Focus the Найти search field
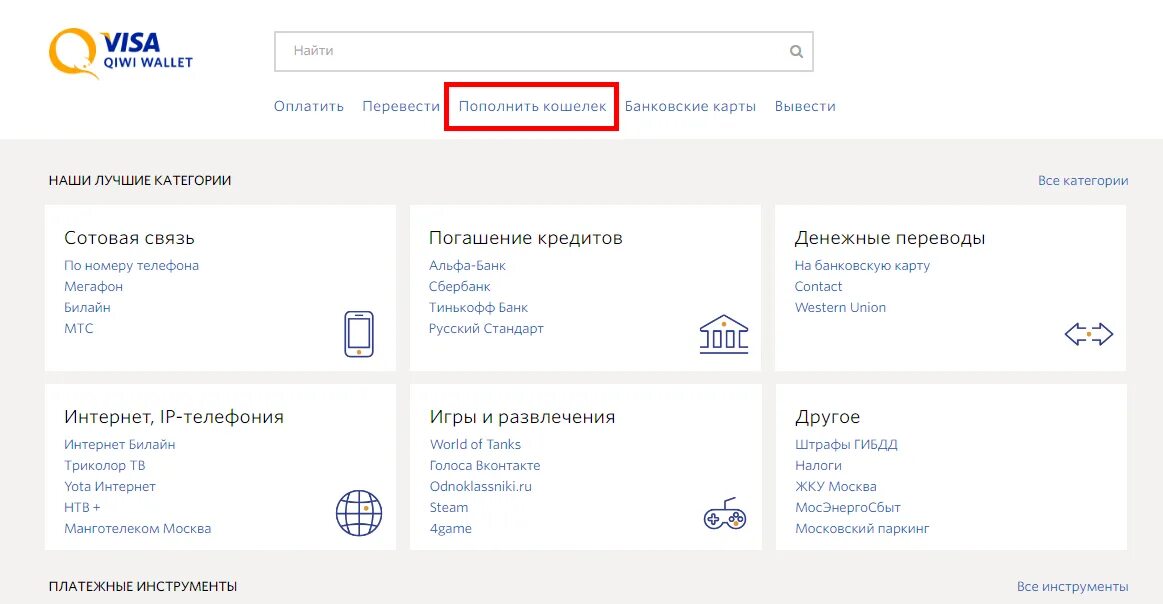The height and width of the screenshot is (604, 1163). (x=544, y=51)
